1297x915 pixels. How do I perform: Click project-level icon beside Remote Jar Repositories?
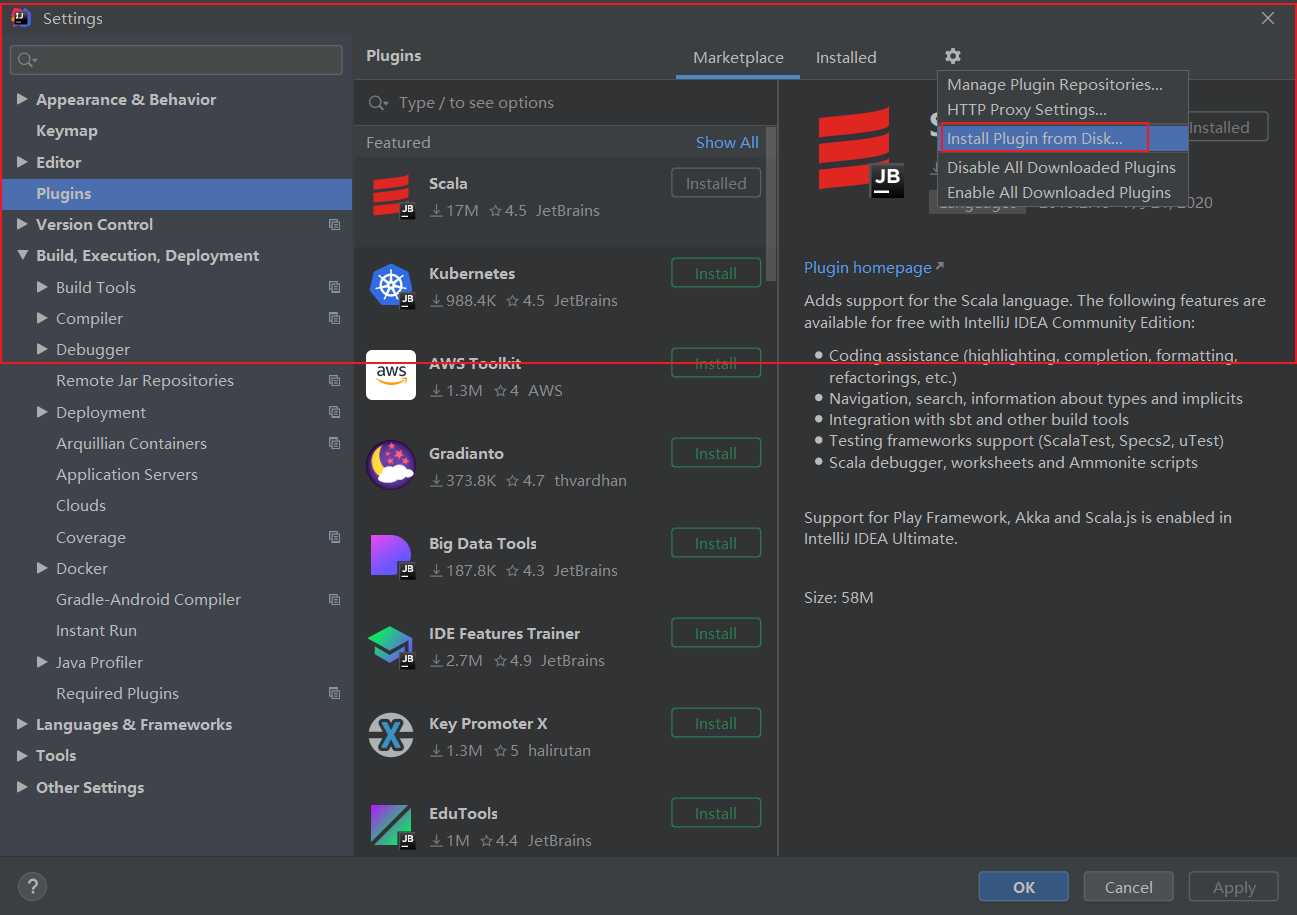click(335, 381)
